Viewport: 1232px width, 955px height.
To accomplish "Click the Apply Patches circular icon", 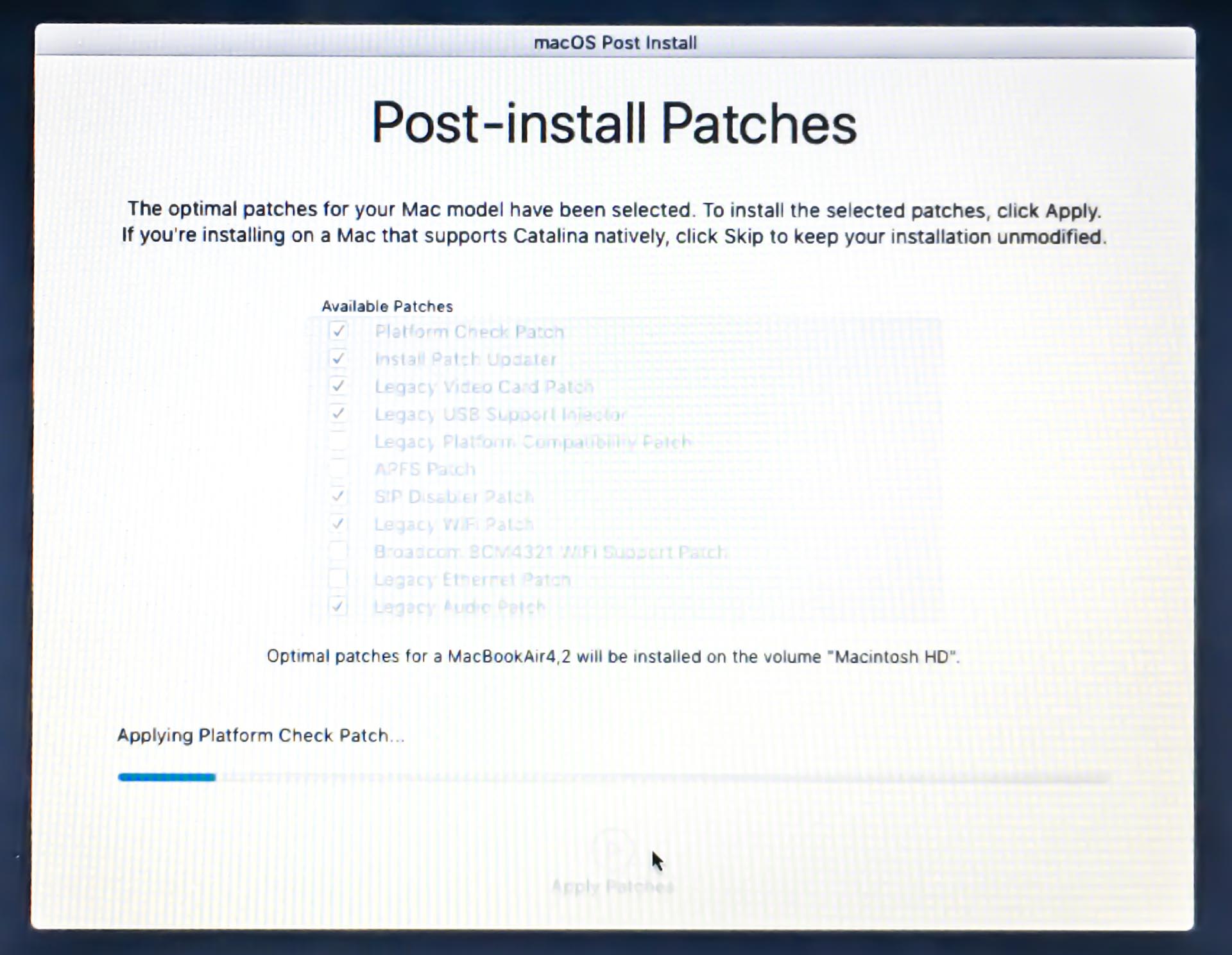I will tap(613, 849).
